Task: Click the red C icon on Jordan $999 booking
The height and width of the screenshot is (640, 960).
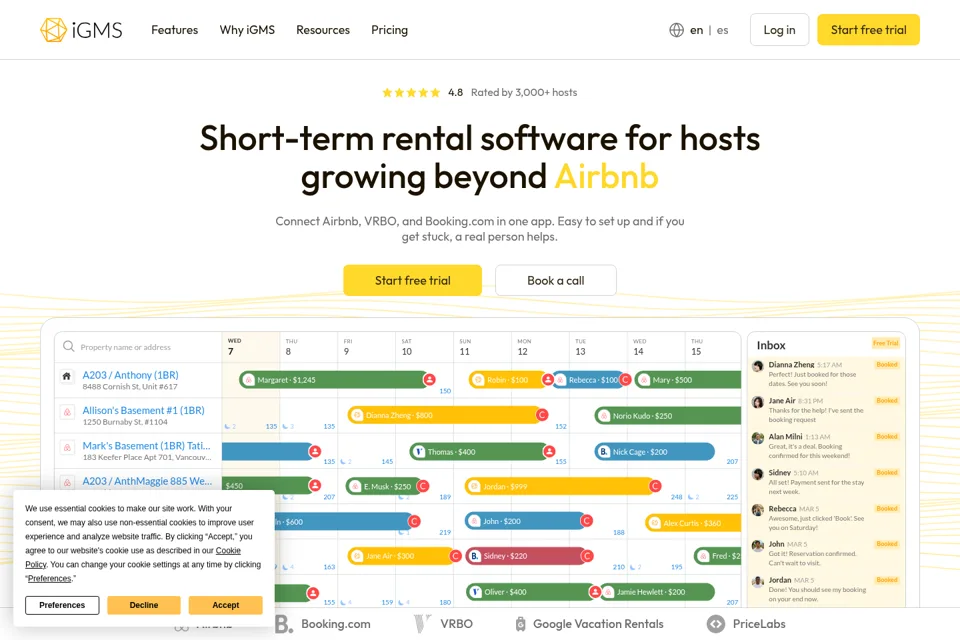Action: click(x=655, y=486)
